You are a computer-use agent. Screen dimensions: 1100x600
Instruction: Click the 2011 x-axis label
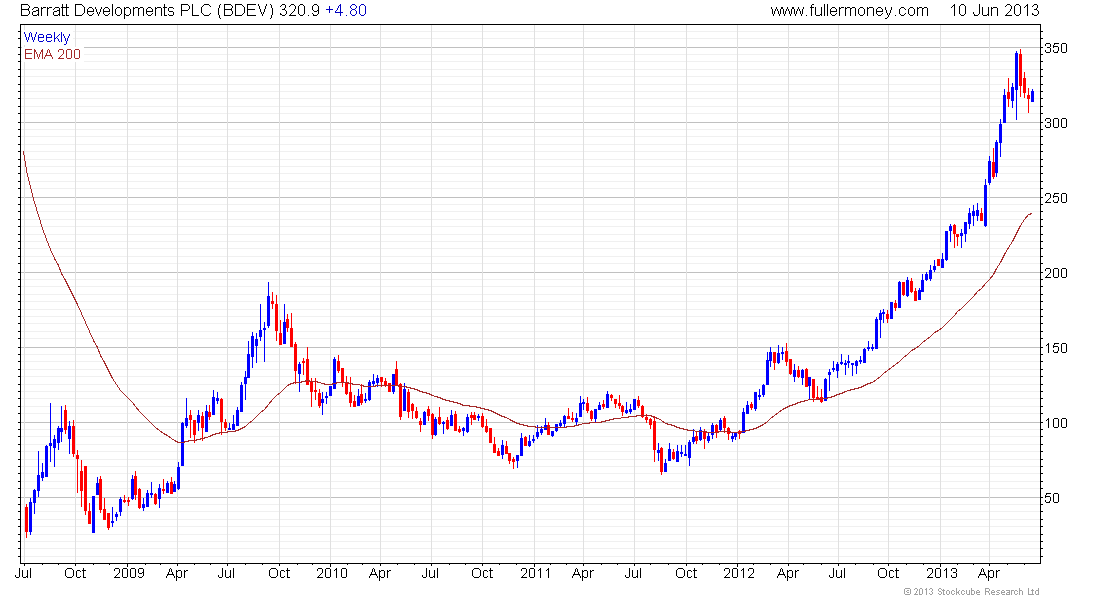[x=535, y=573]
